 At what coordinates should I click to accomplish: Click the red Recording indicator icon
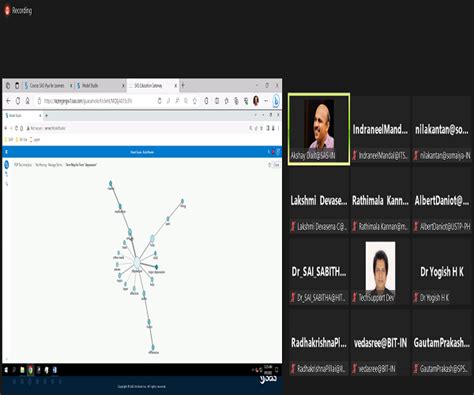coord(7,10)
